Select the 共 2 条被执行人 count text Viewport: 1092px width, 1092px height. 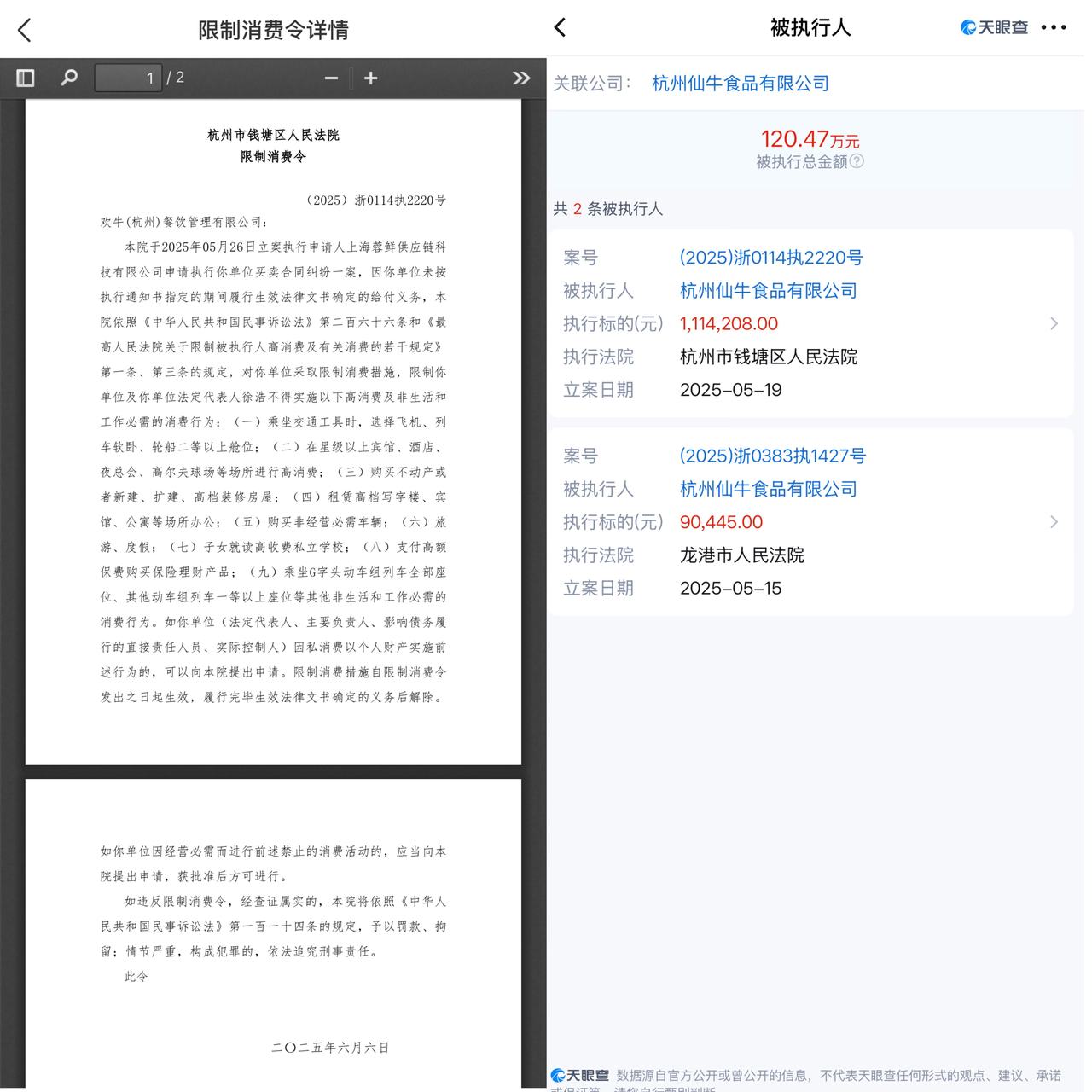pos(607,209)
